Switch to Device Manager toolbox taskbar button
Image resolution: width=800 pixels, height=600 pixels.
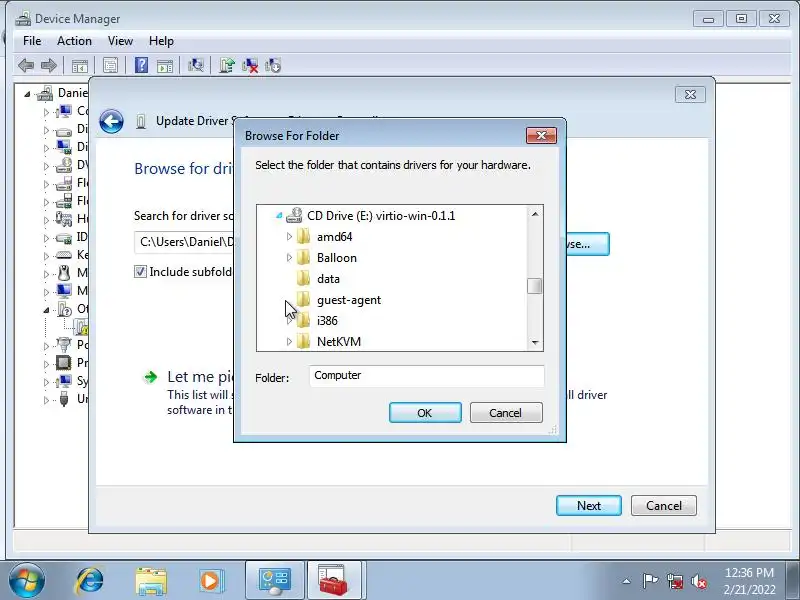pos(334,581)
